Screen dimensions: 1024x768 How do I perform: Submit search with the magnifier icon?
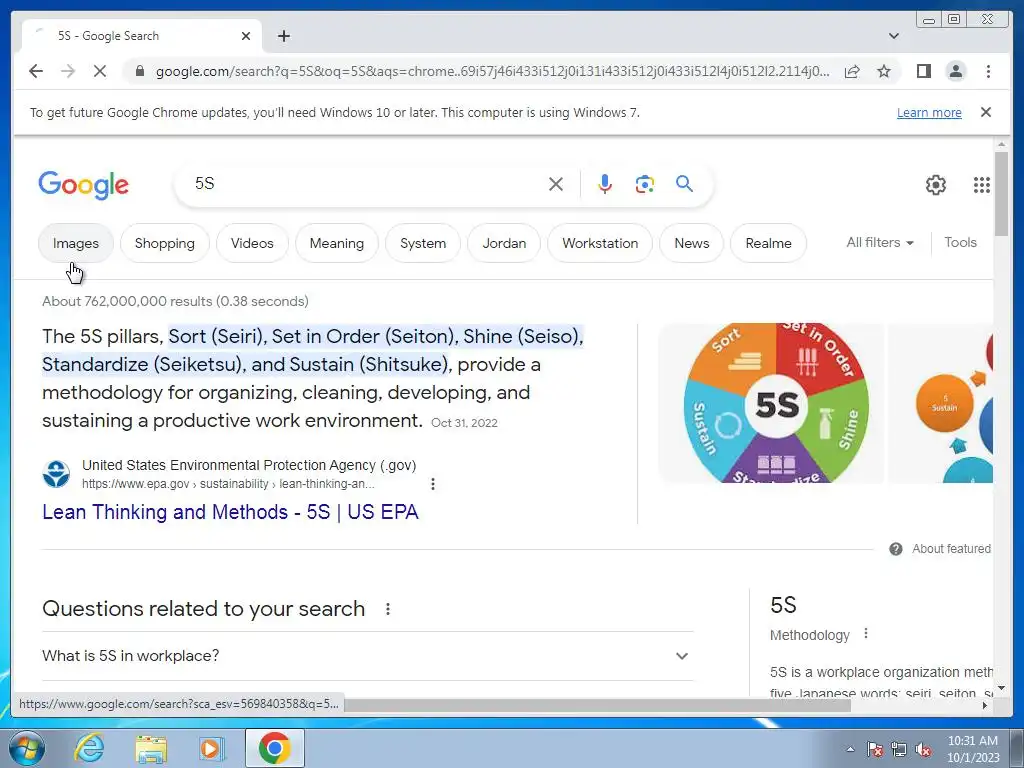(684, 184)
